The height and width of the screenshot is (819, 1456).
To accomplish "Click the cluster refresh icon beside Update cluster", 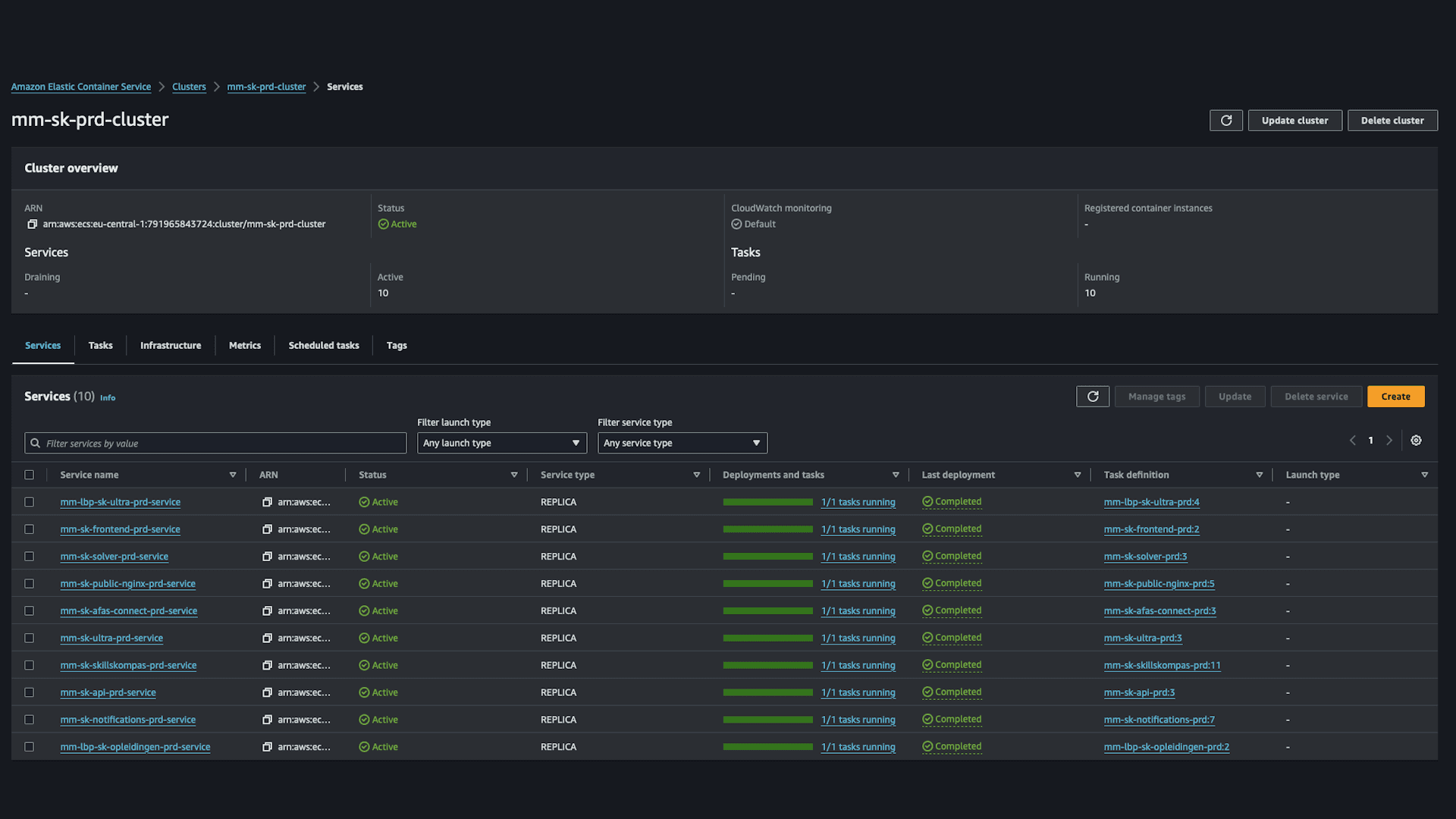I will (1225, 121).
